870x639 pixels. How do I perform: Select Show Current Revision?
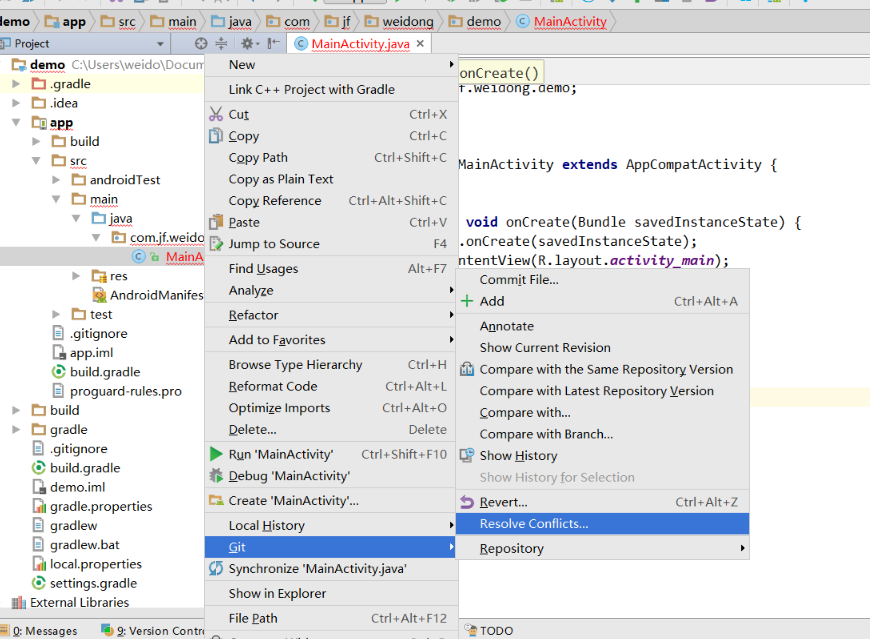coord(603,348)
